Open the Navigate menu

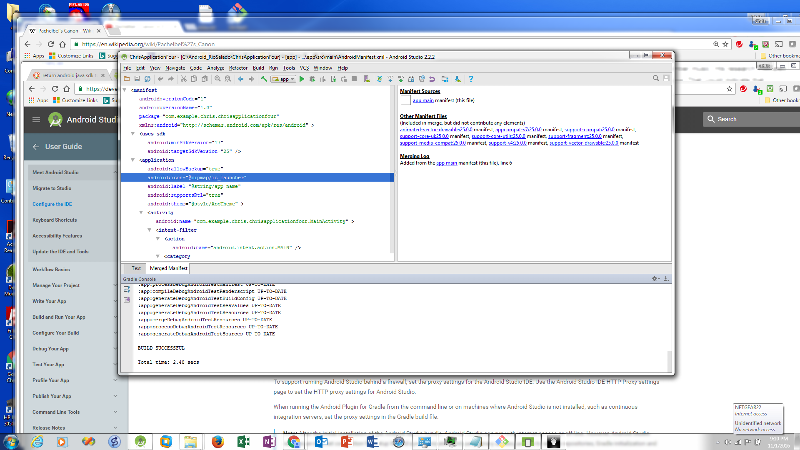[x=175, y=68]
